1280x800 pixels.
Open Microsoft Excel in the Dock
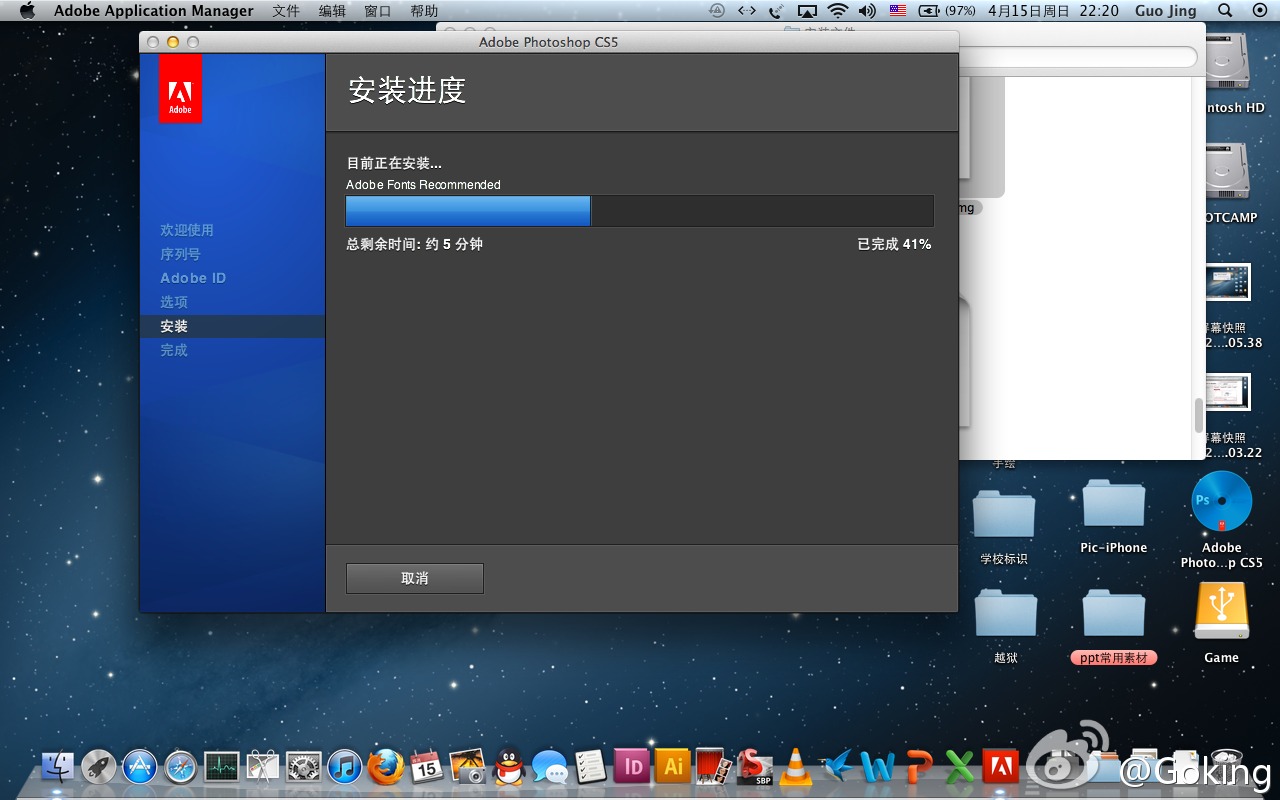click(x=960, y=767)
